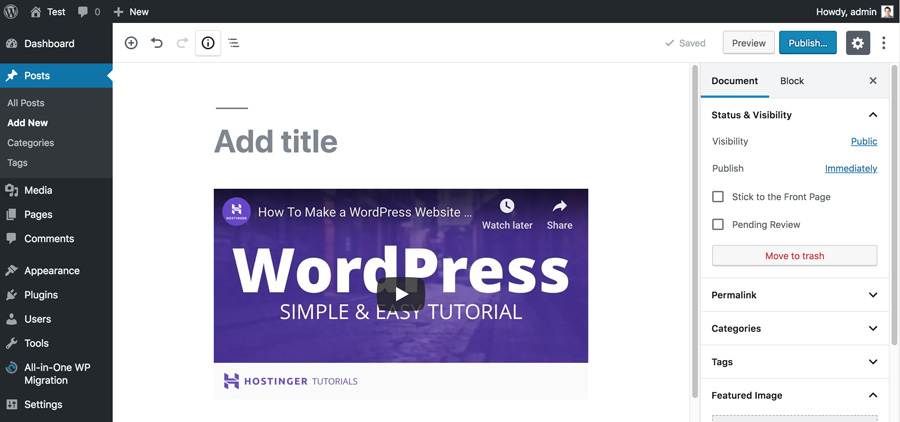
Task: Click the Users person icon
Action: coord(11,319)
